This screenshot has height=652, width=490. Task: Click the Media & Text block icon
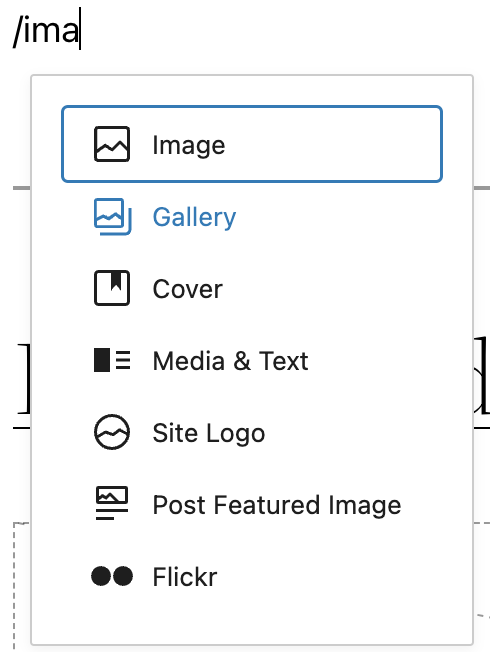[x=112, y=360]
